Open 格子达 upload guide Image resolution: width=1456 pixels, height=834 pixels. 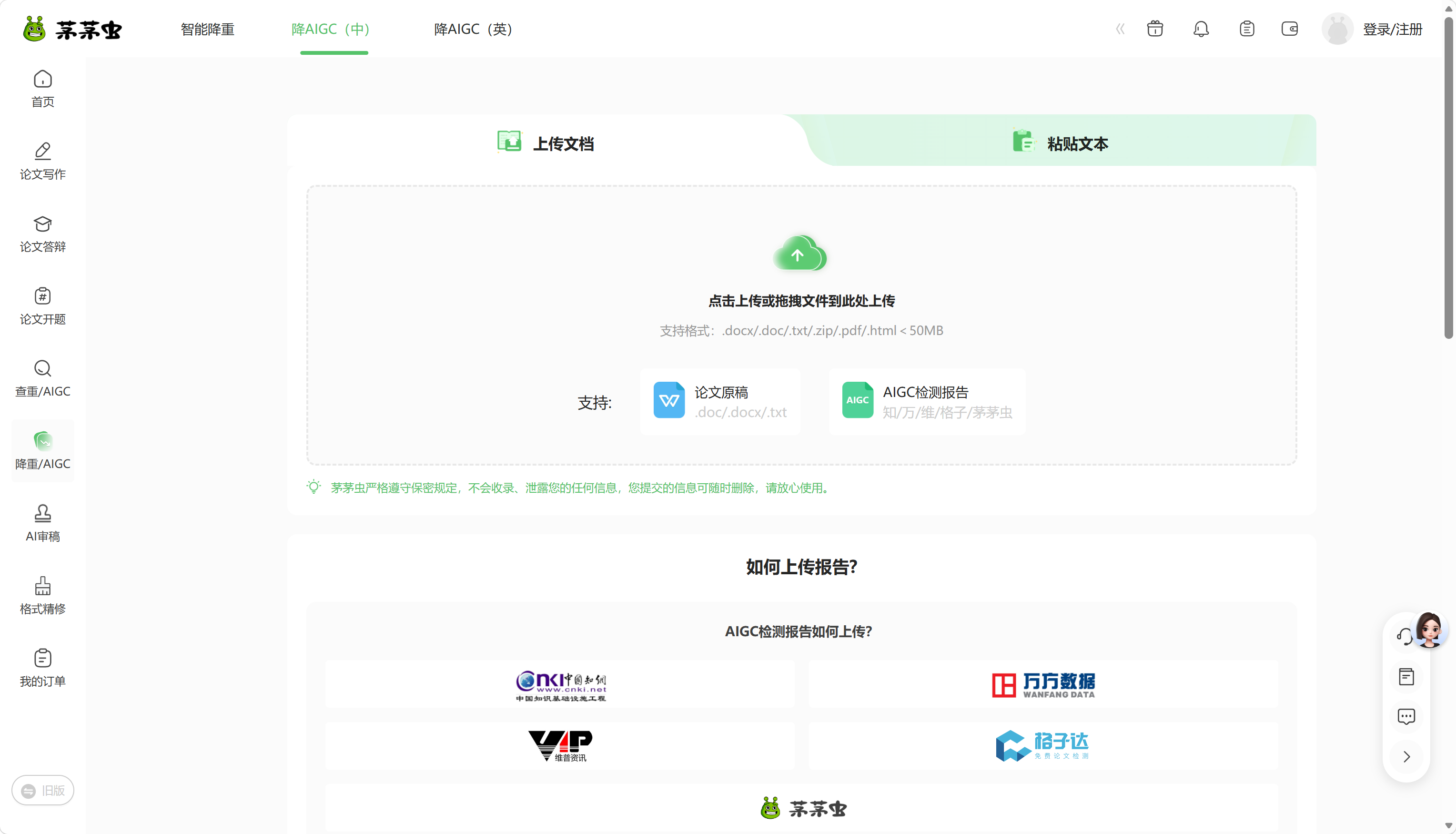click(x=1043, y=746)
